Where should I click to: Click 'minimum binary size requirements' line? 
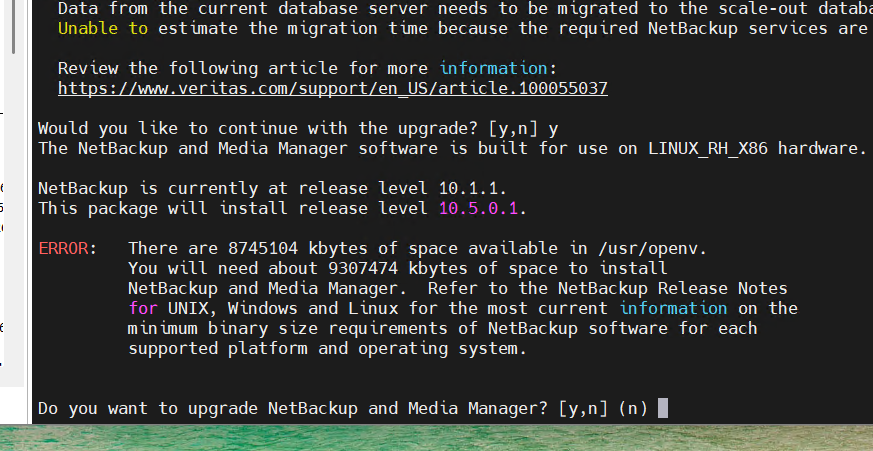443,329
